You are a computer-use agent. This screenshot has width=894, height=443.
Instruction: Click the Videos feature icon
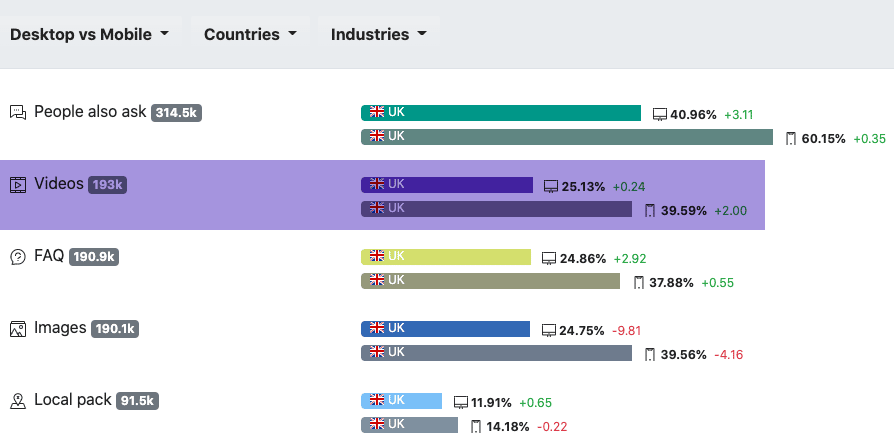coord(18,184)
